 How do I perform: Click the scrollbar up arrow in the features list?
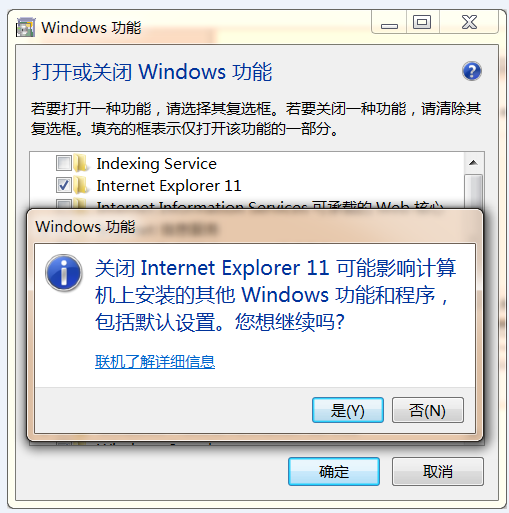pos(473,163)
